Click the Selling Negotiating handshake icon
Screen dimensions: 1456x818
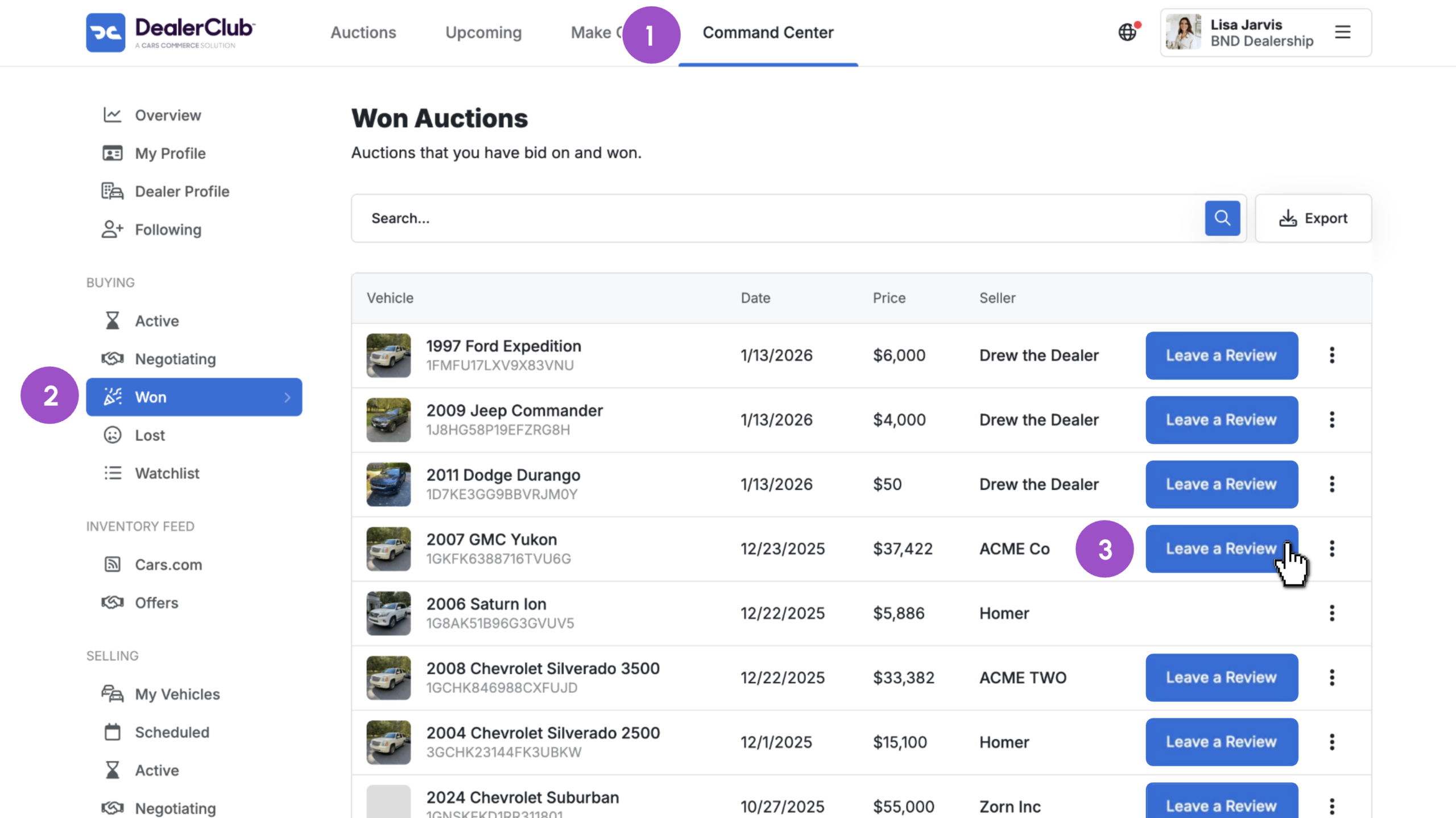[113, 808]
